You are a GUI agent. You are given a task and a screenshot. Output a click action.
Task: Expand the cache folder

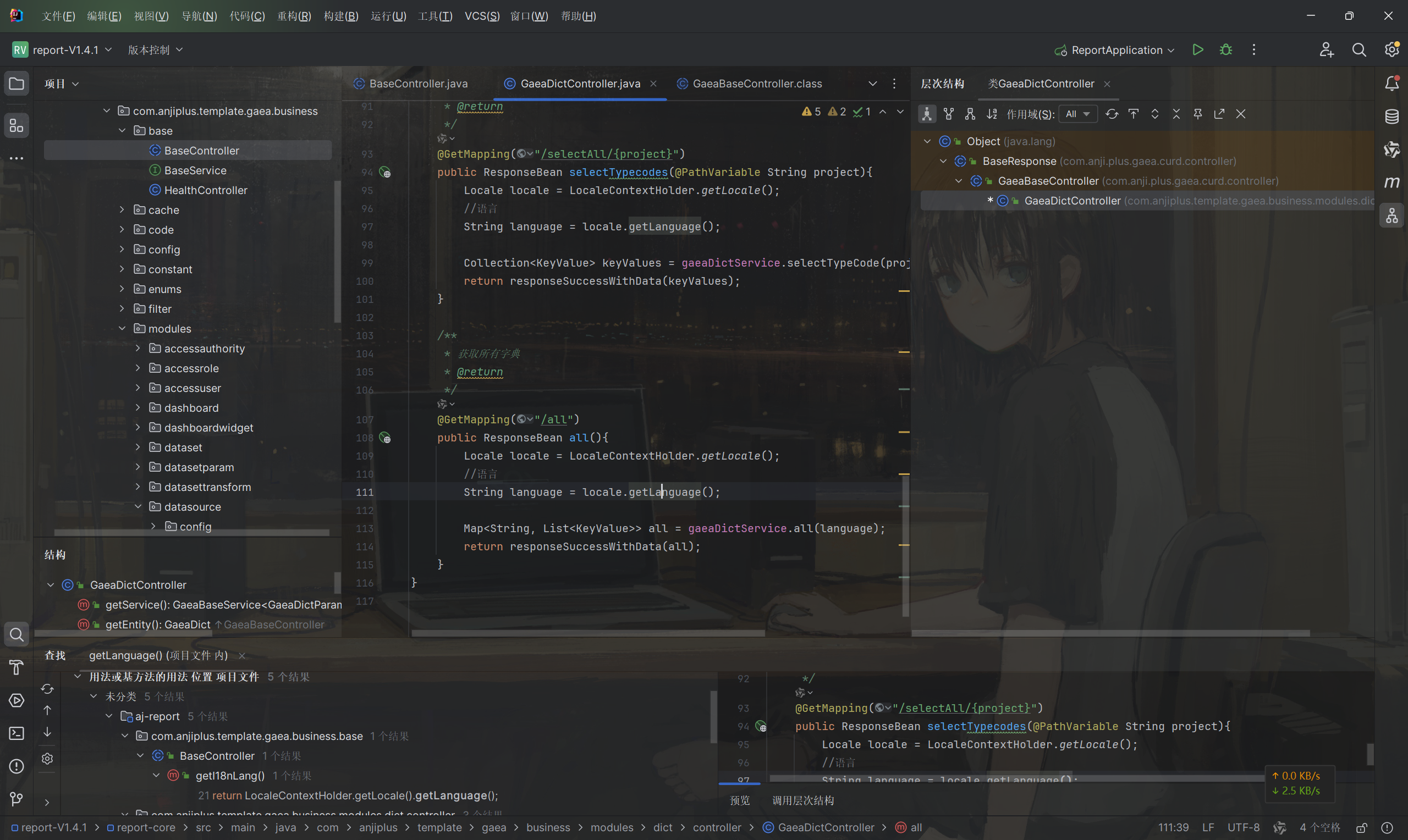(x=122, y=210)
